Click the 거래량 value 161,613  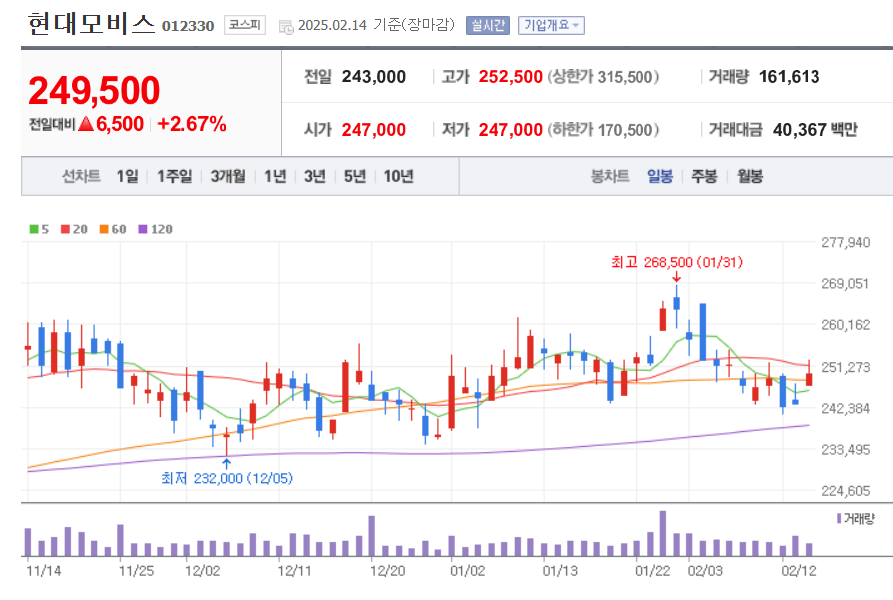pos(789,77)
